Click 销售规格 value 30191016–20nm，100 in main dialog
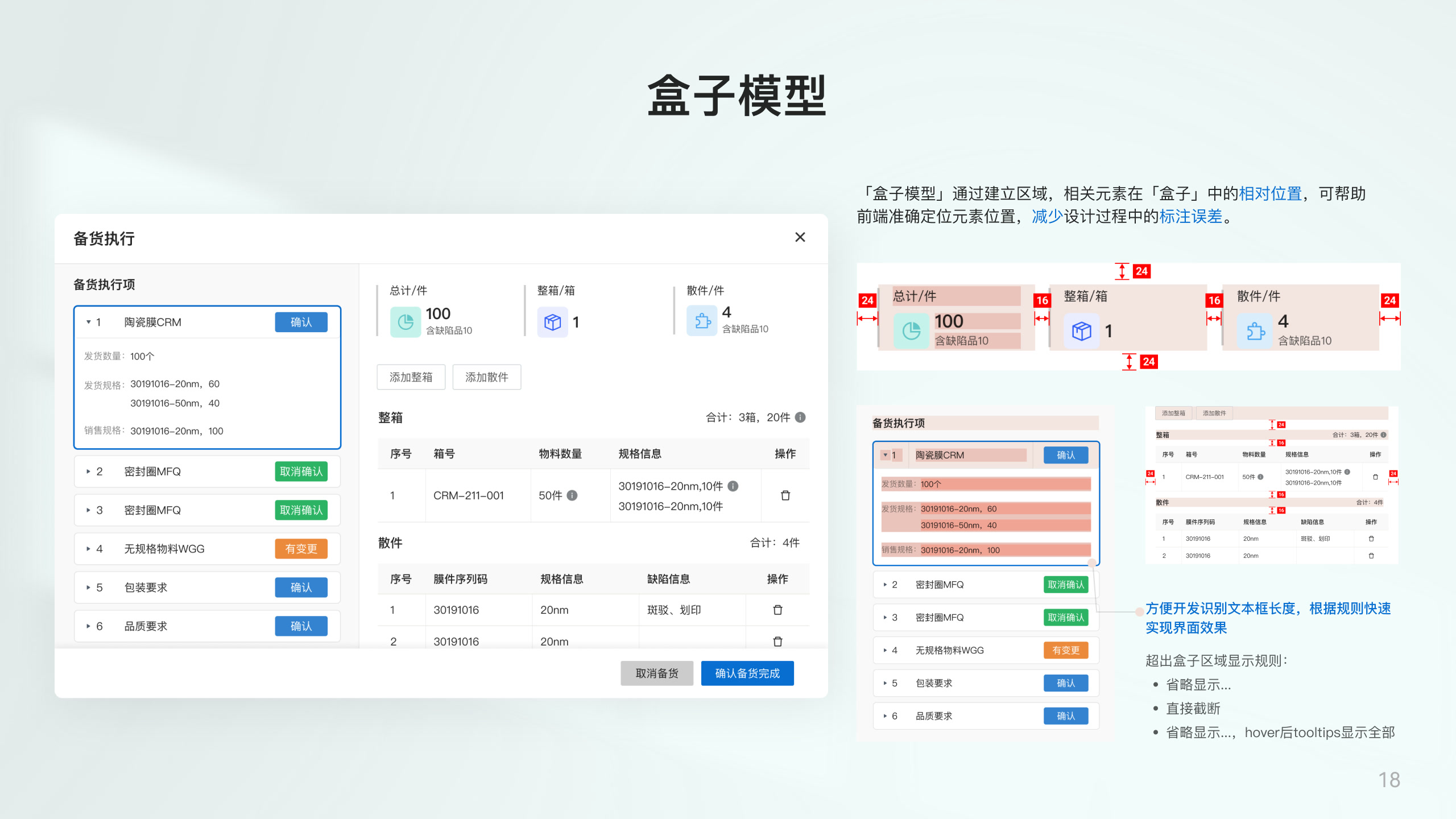The width and height of the screenshot is (1456, 819). click(177, 431)
